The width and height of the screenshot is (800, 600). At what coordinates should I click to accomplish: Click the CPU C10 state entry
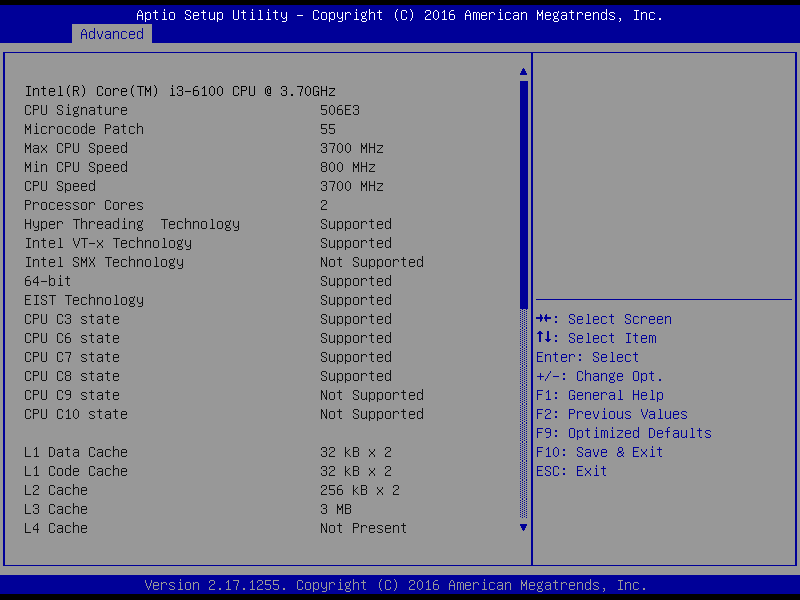tap(76, 414)
